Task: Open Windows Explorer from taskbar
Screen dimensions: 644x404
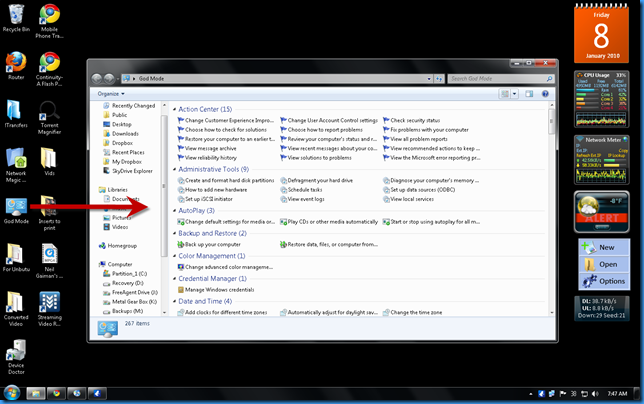Action: 36,393
